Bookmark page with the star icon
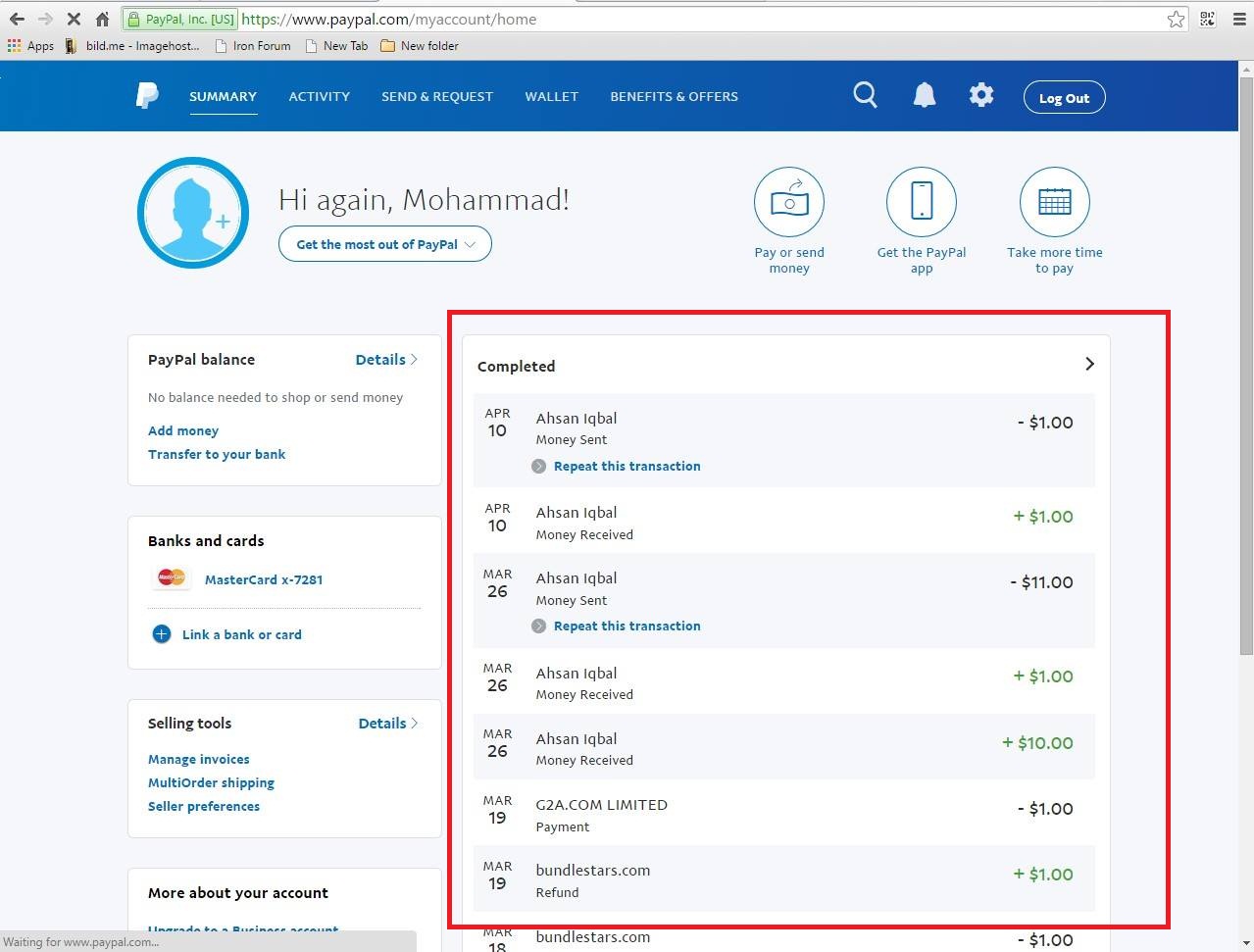 1176,19
